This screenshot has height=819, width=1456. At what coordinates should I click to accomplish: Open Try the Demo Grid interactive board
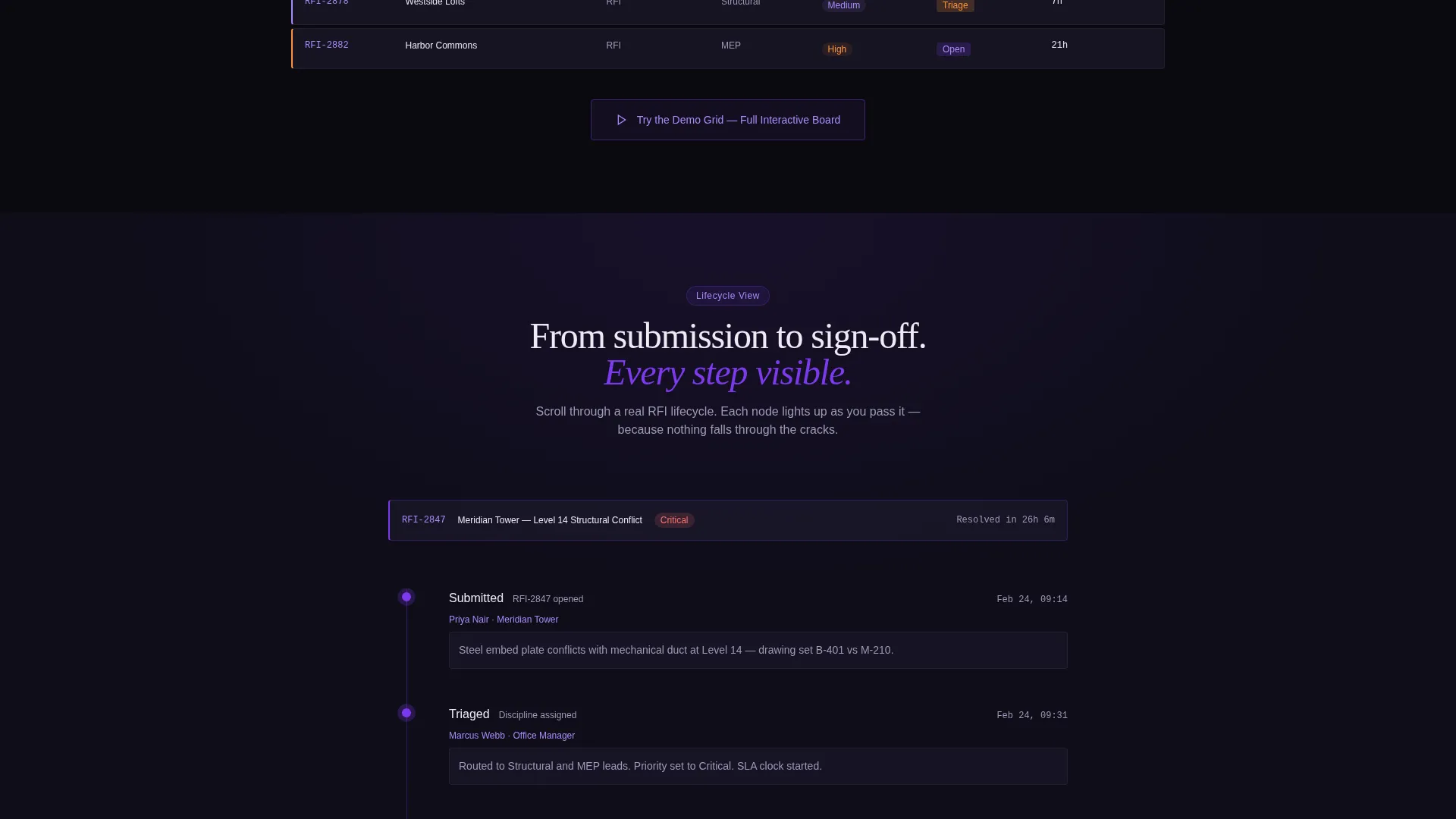click(x=728, y=120)
